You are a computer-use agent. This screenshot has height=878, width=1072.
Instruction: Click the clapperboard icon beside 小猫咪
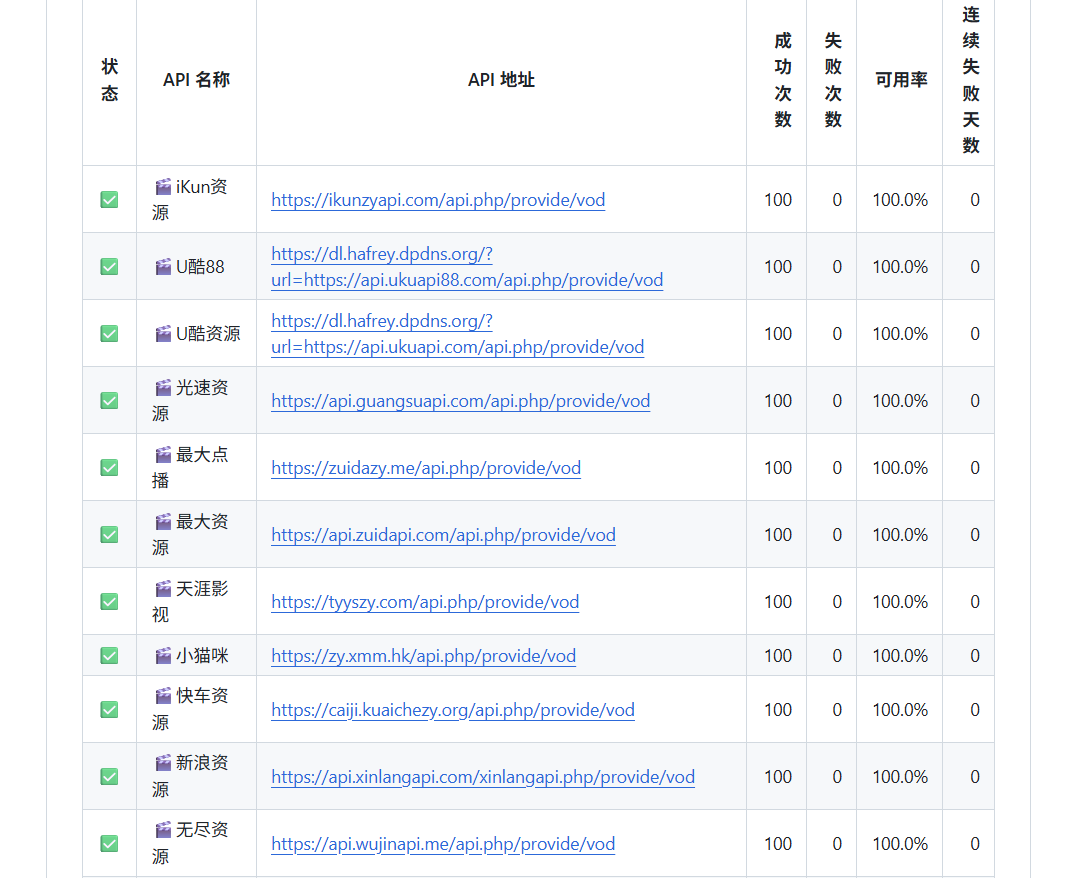coord(163,656)
